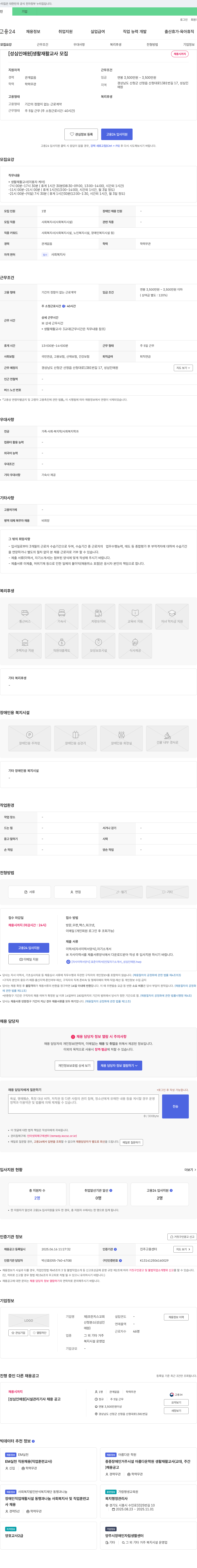Open the 취업지원 menu

click(x=65, y=32)
